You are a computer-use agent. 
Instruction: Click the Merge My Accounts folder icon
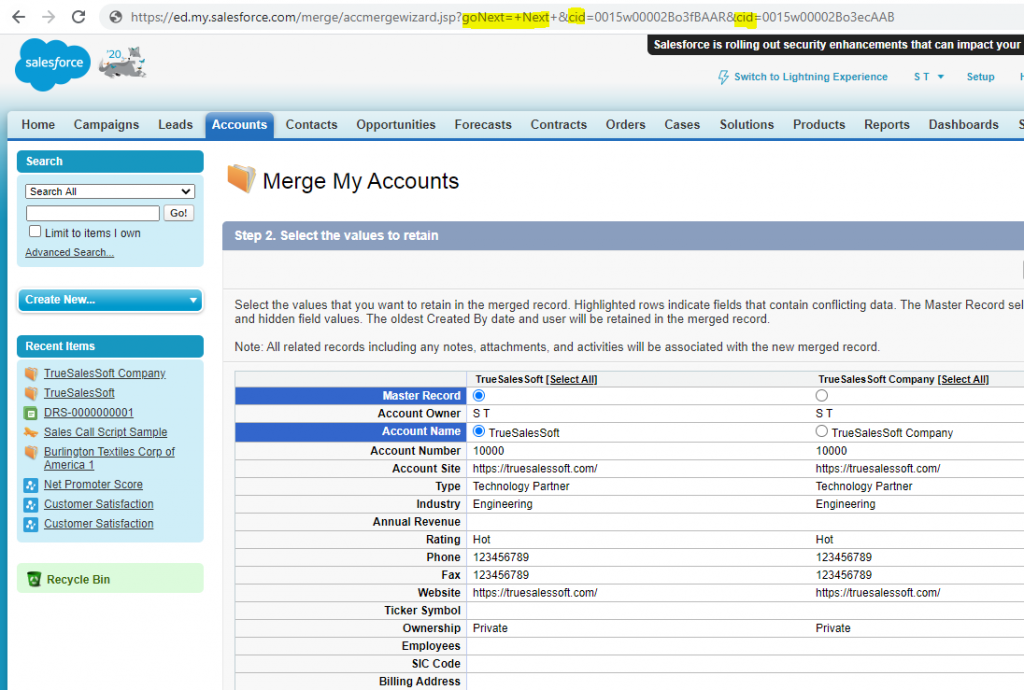tap(241, 178)
